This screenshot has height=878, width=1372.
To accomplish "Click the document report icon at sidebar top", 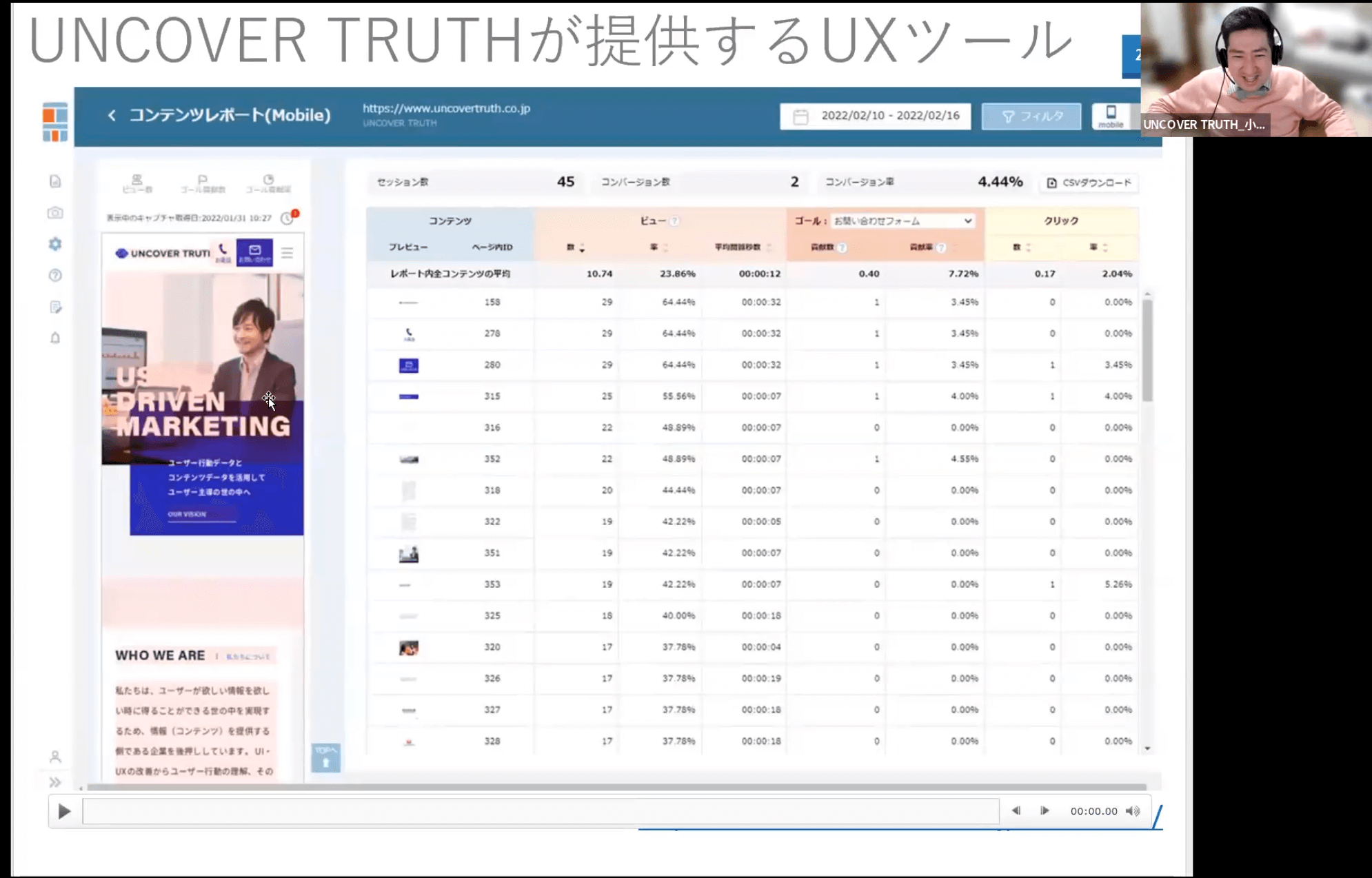I will (x=55, y=182).
